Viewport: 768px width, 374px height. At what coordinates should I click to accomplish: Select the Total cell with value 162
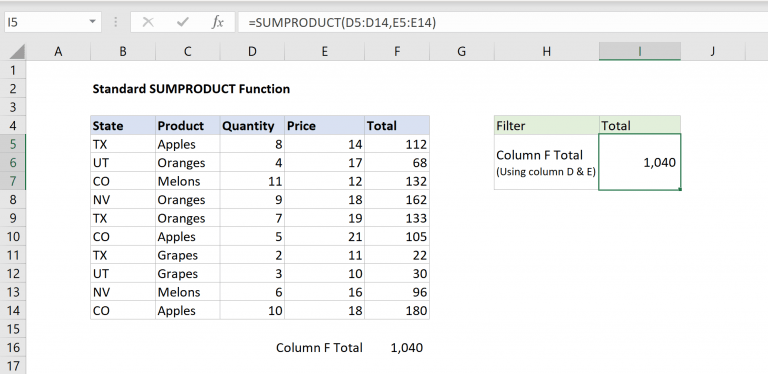pos(397,200)
